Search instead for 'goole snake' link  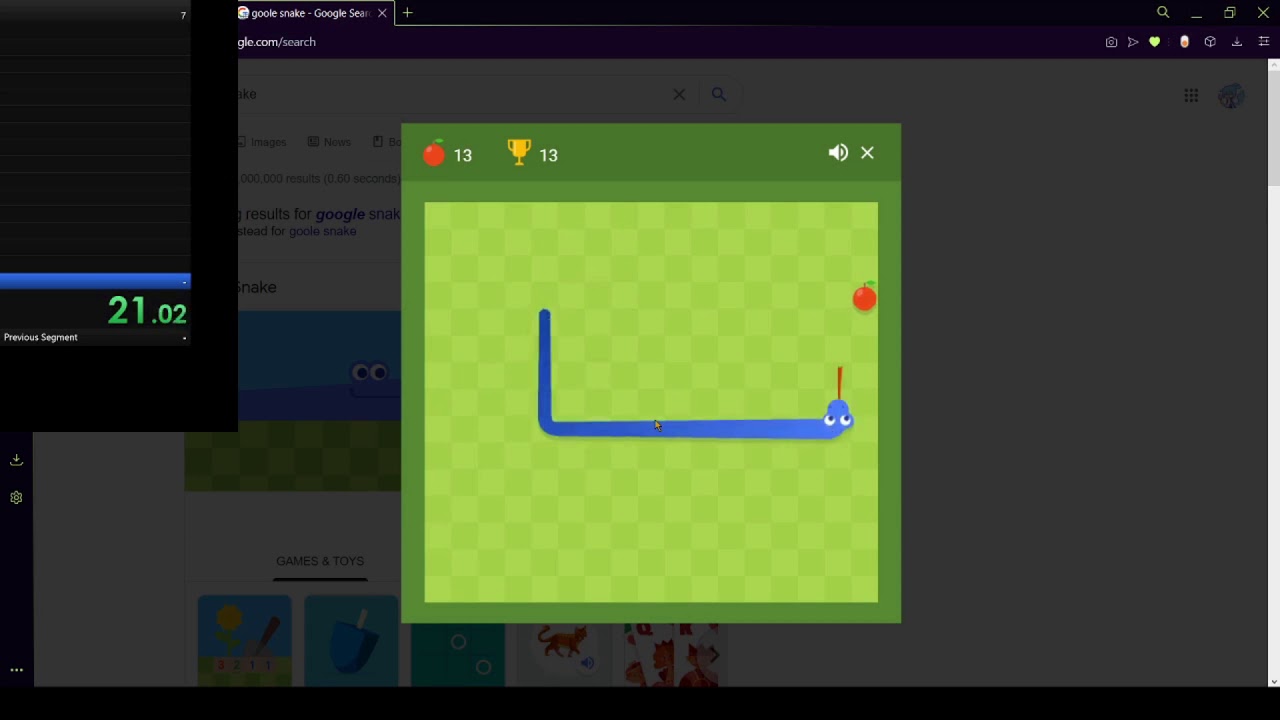pos(323,231)
